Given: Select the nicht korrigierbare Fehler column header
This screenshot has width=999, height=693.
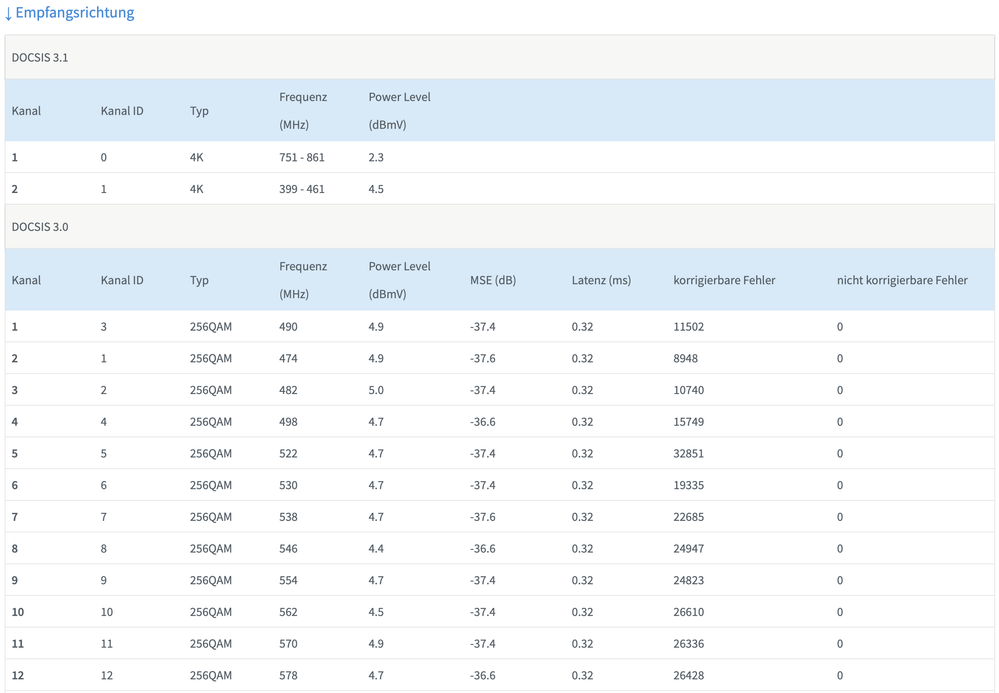Looking at the screenshot, I should [x=901, y=280].
